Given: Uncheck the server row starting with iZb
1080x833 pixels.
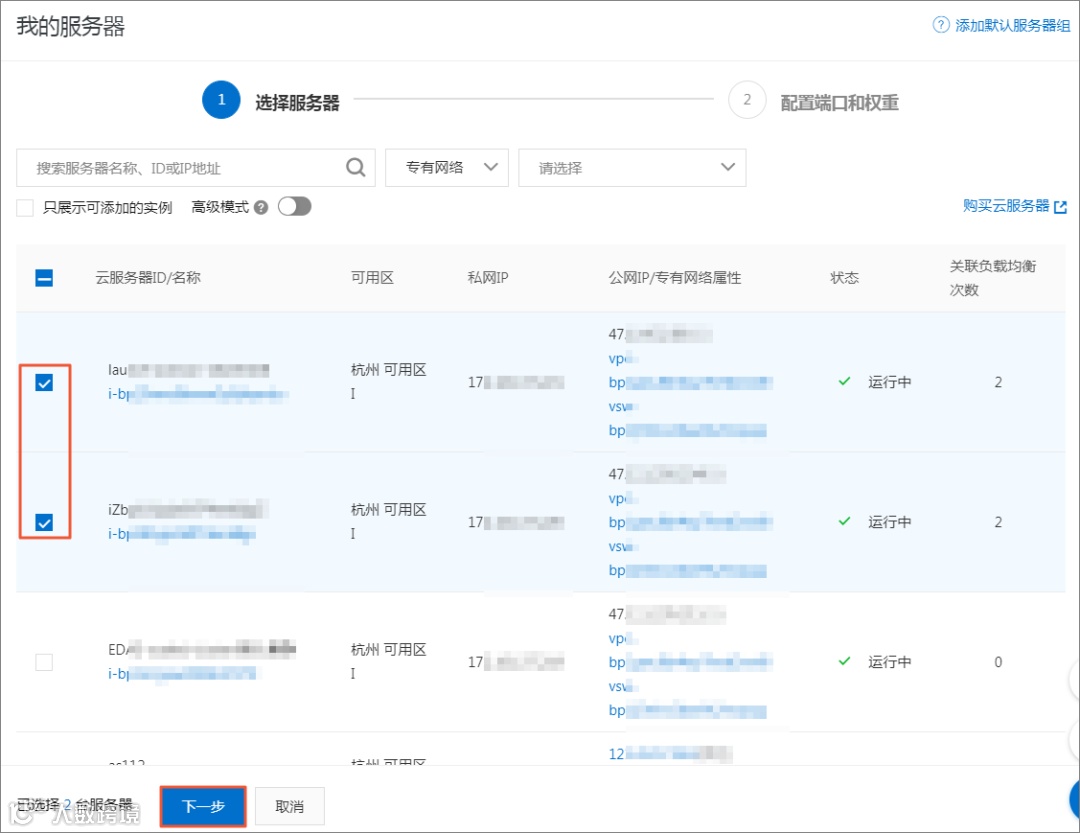Looking at the screenshot, I should point(44,523).
